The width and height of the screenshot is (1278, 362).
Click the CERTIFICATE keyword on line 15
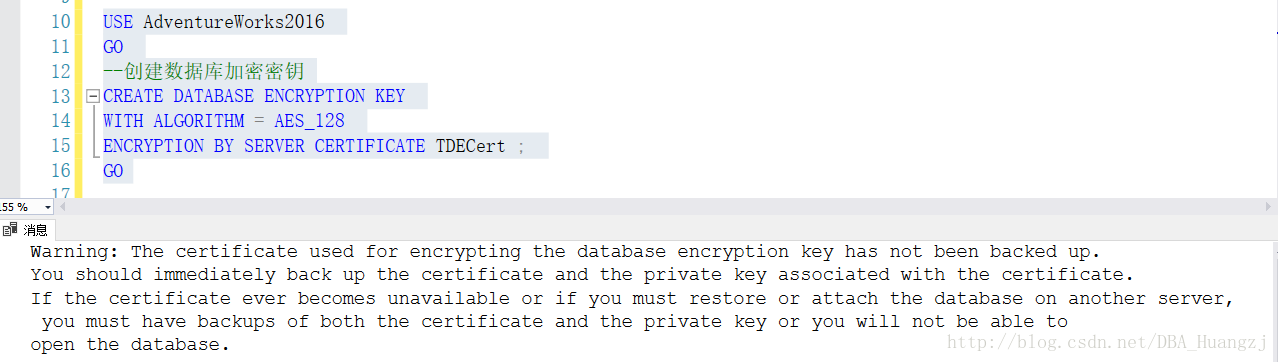[x=370, y=146]
